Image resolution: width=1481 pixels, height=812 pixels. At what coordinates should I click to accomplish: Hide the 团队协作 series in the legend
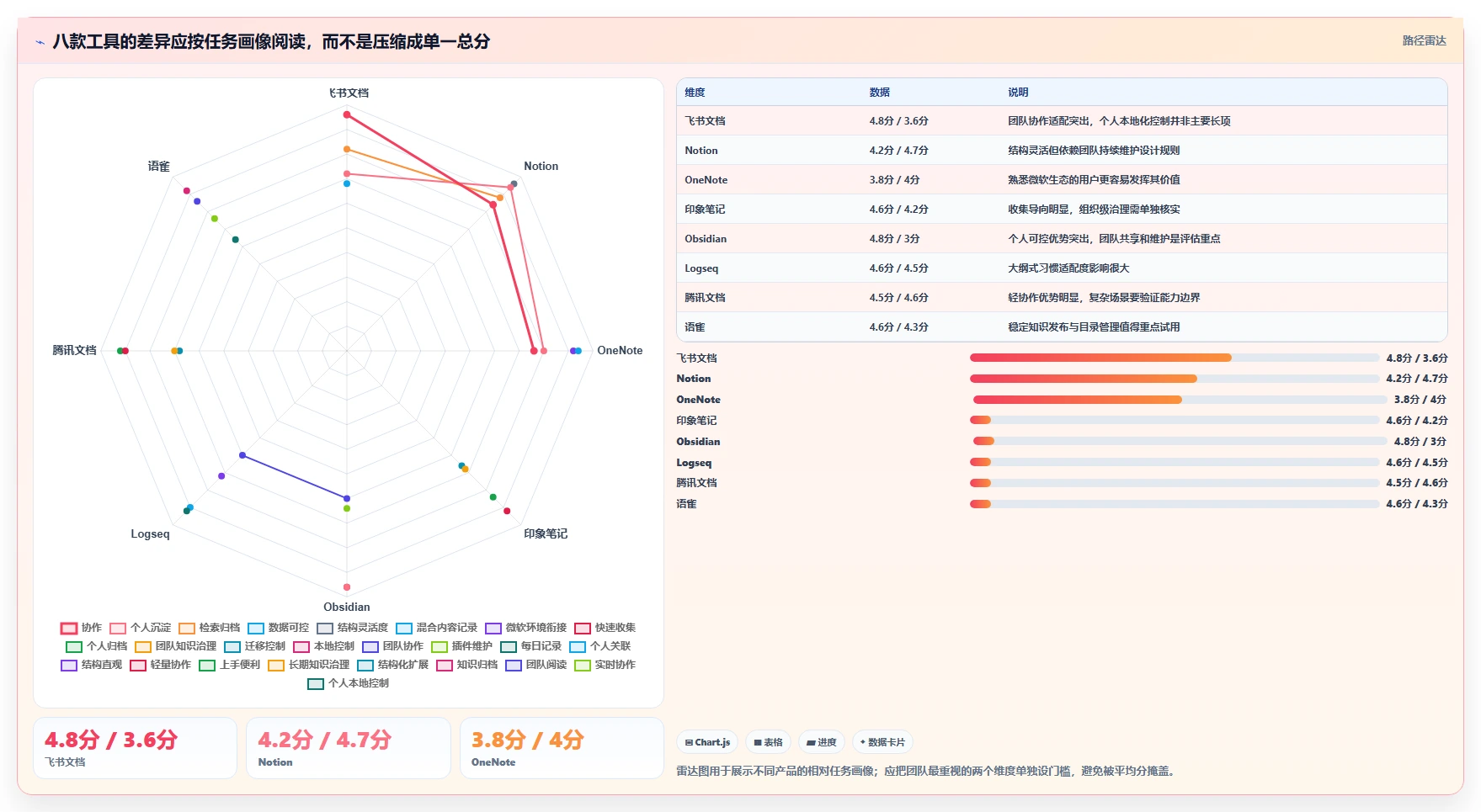pos(392,646)
